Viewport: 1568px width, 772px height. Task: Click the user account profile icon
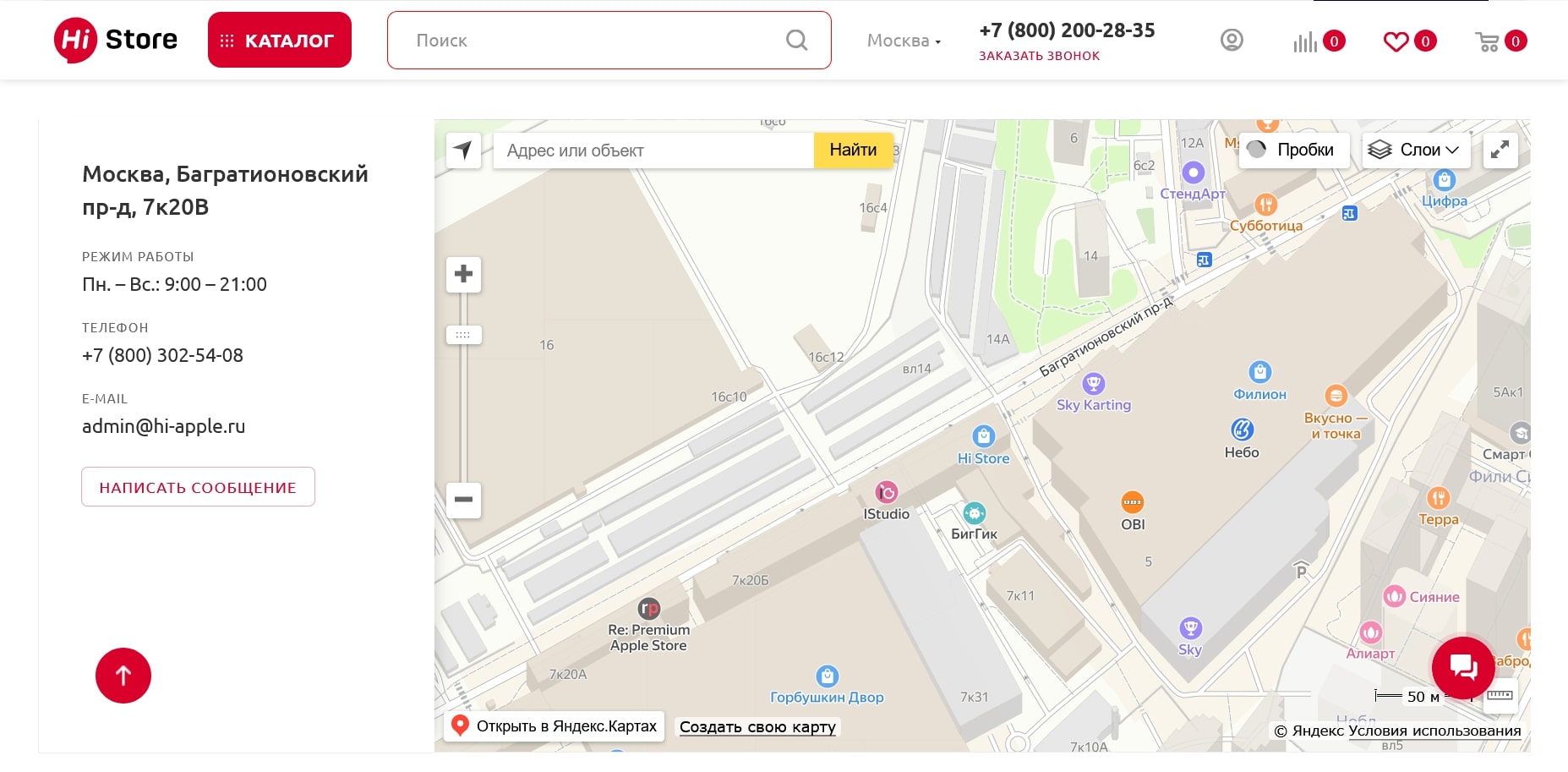pyautogui.click(x=1232, y=40)
